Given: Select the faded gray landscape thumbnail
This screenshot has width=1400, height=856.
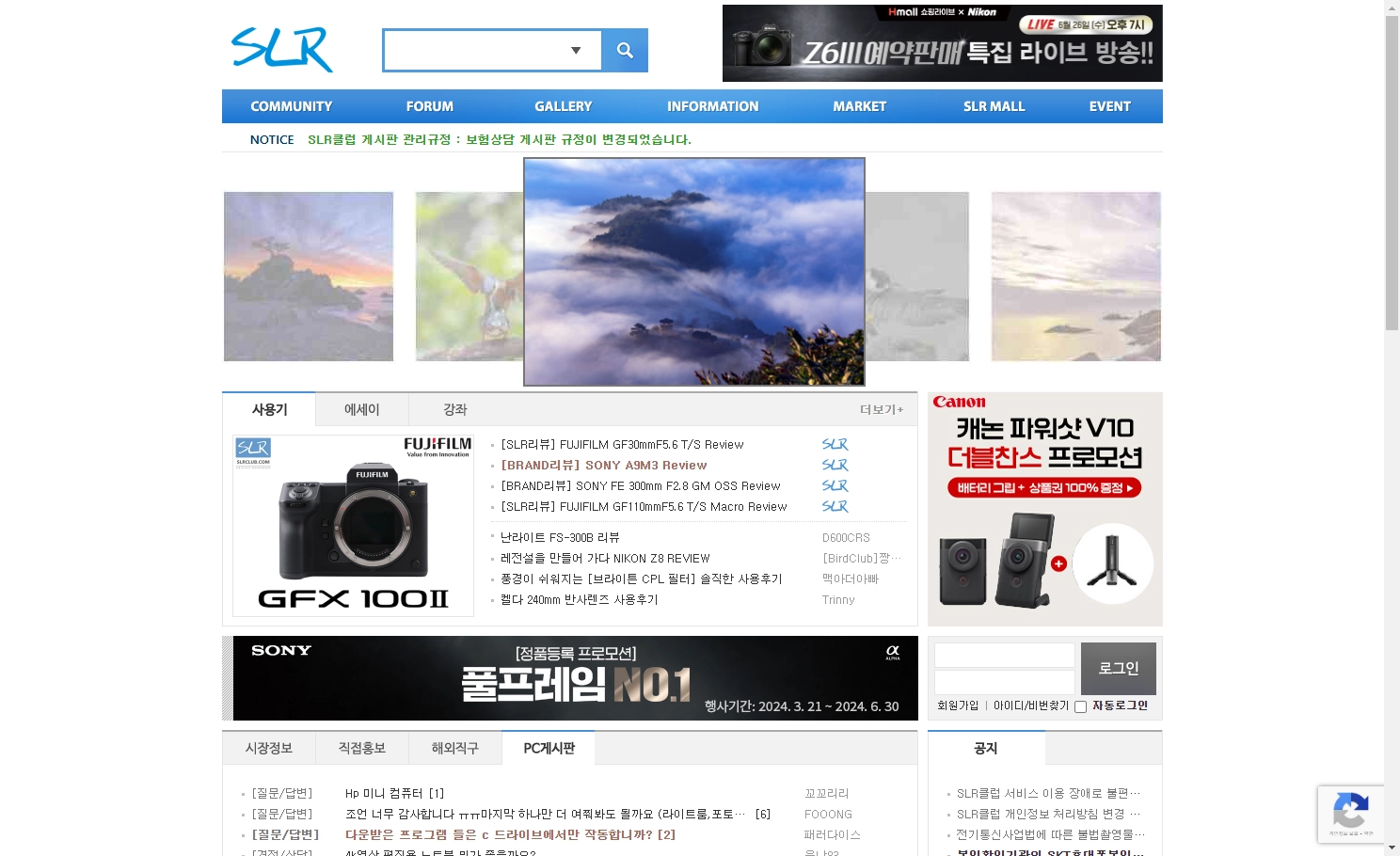Looking at the screenshot, I should [917, 277].
